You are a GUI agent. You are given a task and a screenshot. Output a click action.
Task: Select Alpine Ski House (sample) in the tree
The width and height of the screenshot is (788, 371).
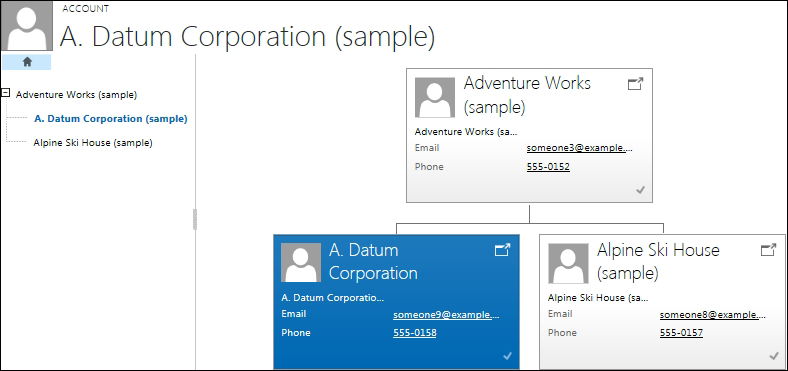coord(93,143)
